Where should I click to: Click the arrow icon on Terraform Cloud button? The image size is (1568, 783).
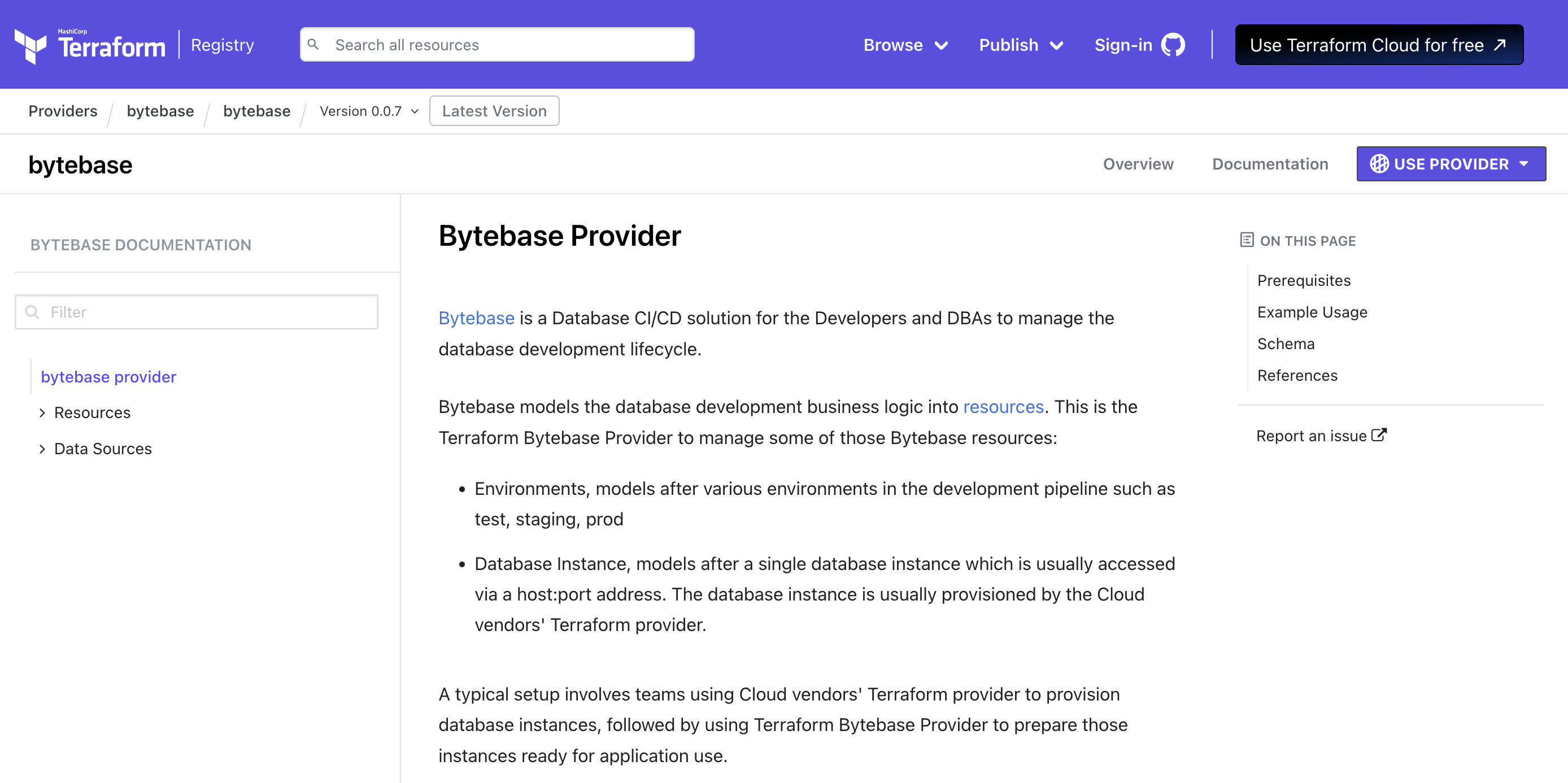pyautogui.click(x=1500, y=45)
